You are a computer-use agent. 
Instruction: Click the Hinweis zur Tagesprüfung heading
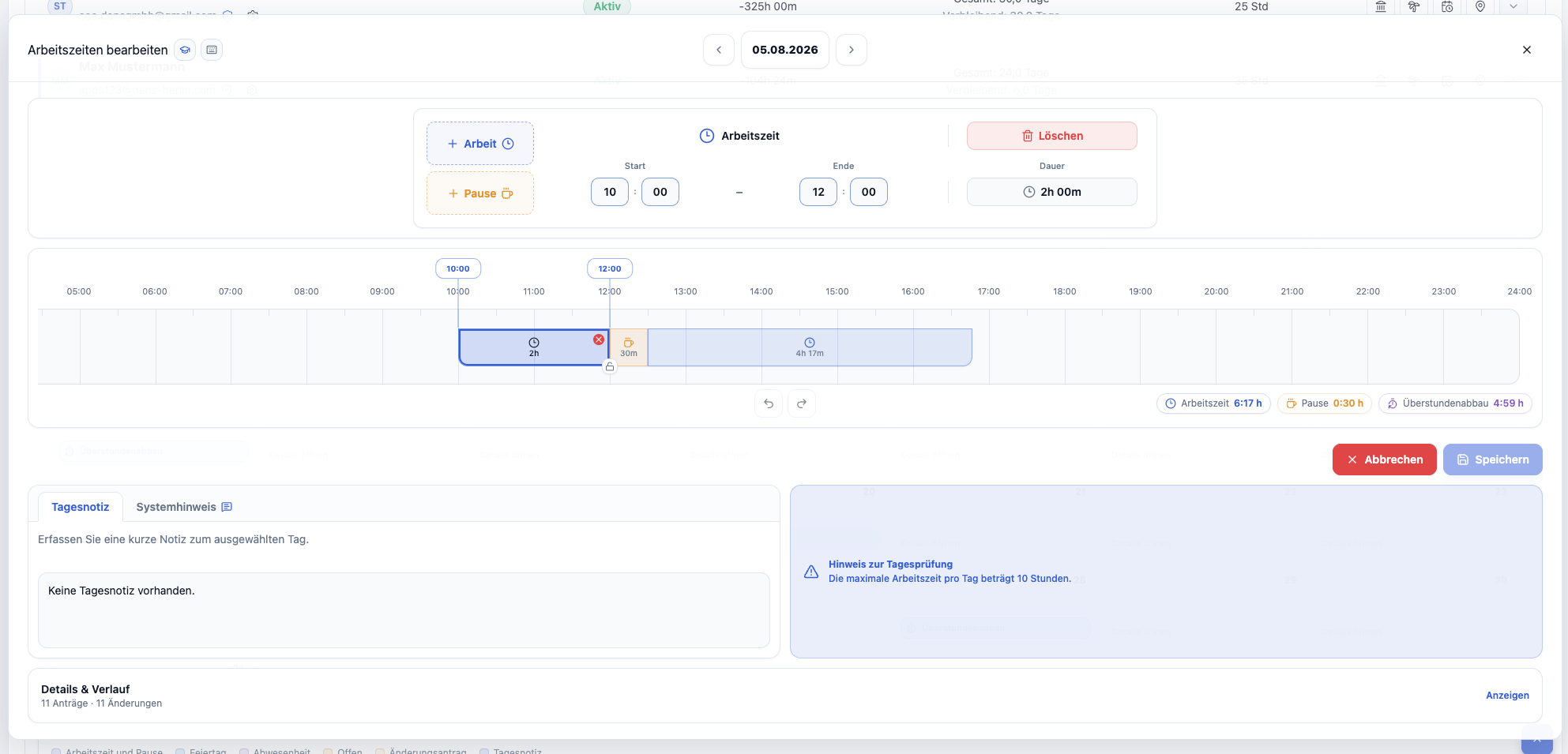890,565
